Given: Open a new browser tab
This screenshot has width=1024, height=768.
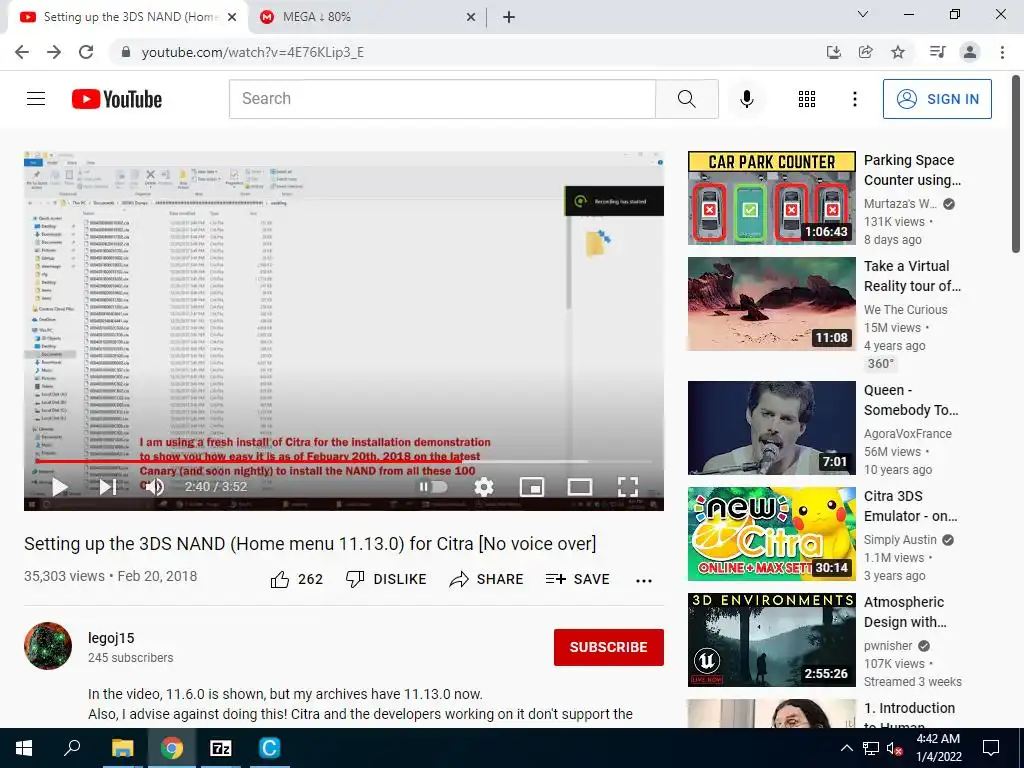Looking at the screenshot, I should tap(509, 18).
